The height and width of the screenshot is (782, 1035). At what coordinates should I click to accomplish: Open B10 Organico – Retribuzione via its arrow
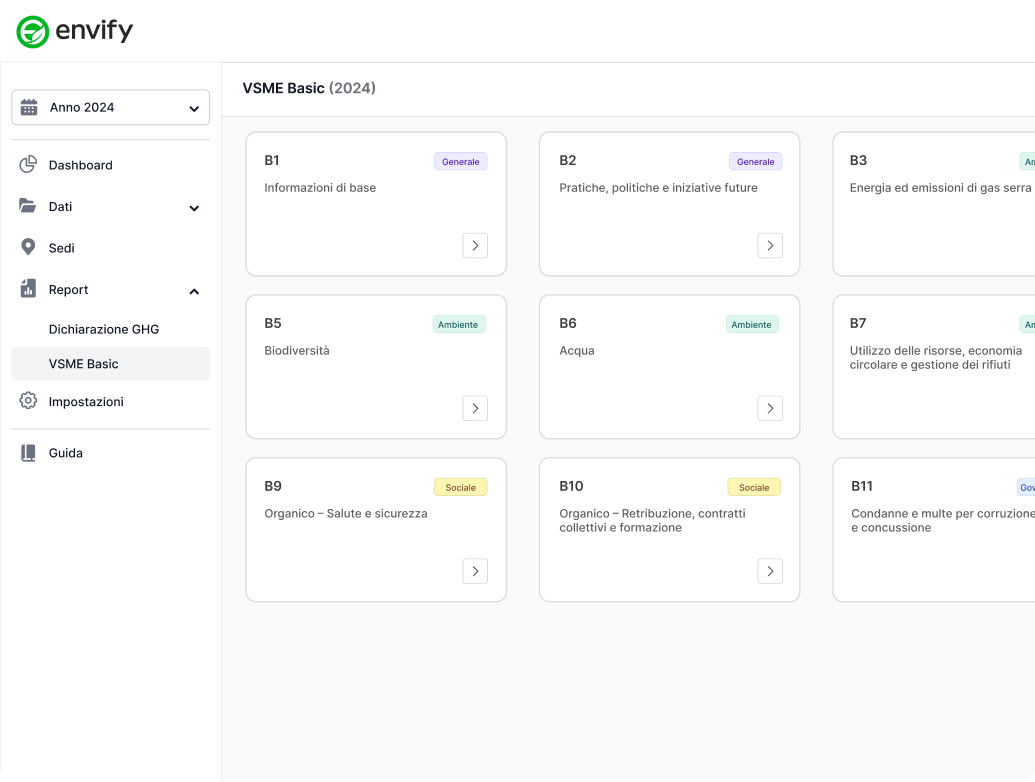point(769,571)
